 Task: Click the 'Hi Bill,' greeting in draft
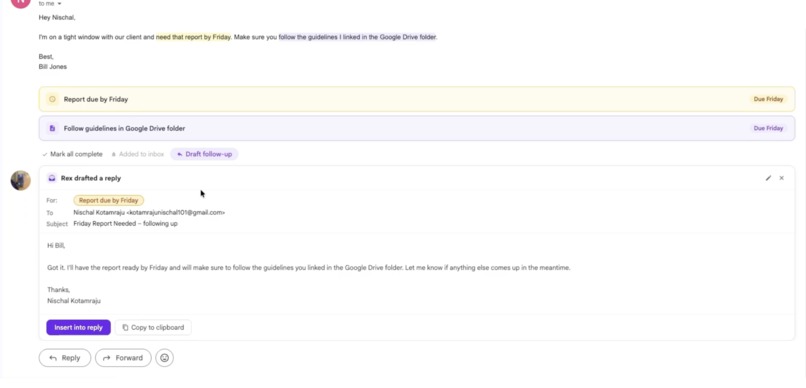point(56,246)
